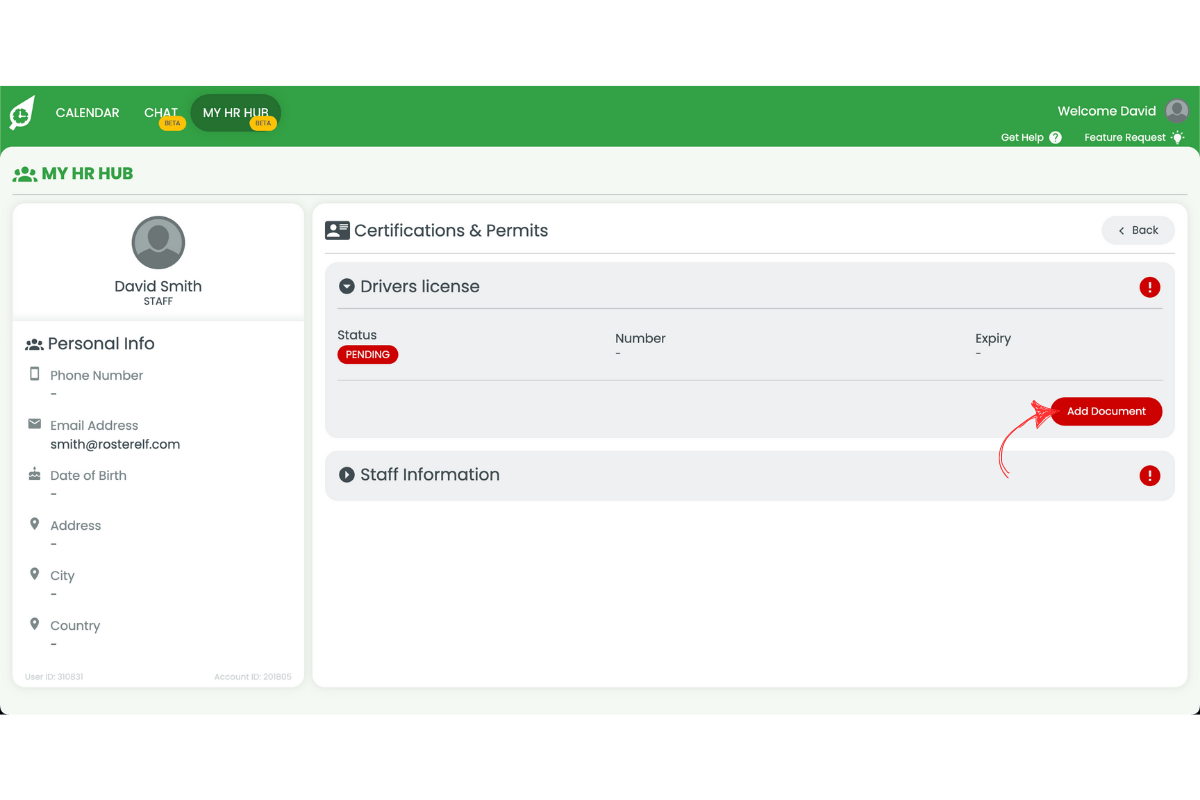Viewport: 1200px width, 800px height.
Task: Click the calendar icon beside Date of Birth
Action: coord(35,474)
